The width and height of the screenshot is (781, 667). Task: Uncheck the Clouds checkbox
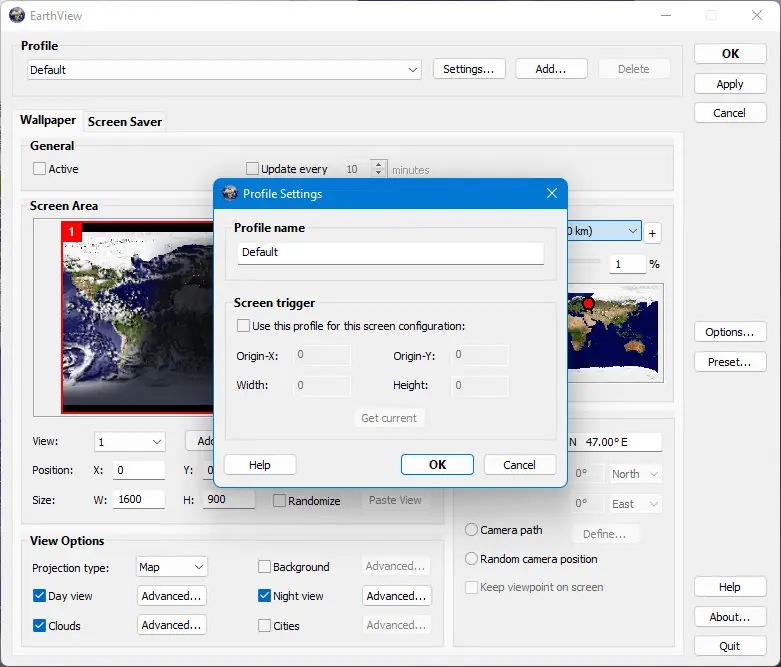tap(39, 626)
